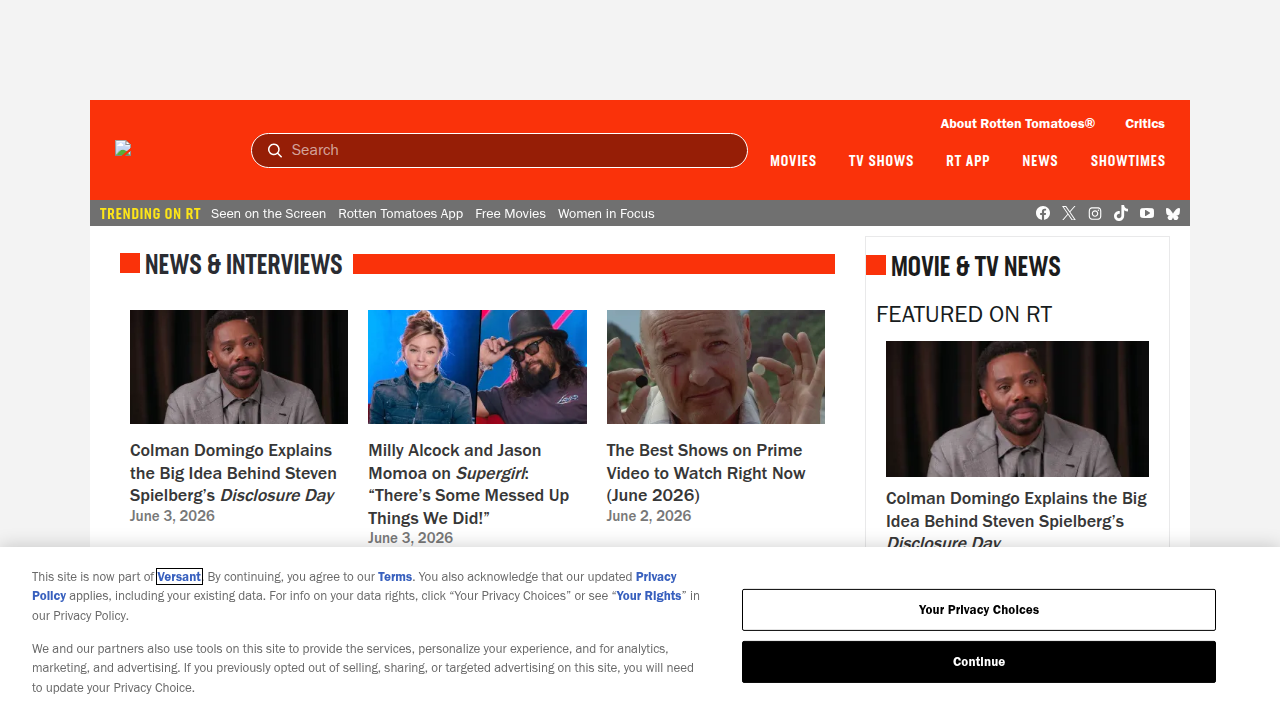
Task: Open the Bluesky butterfly icon
Action: (1173, 213)
